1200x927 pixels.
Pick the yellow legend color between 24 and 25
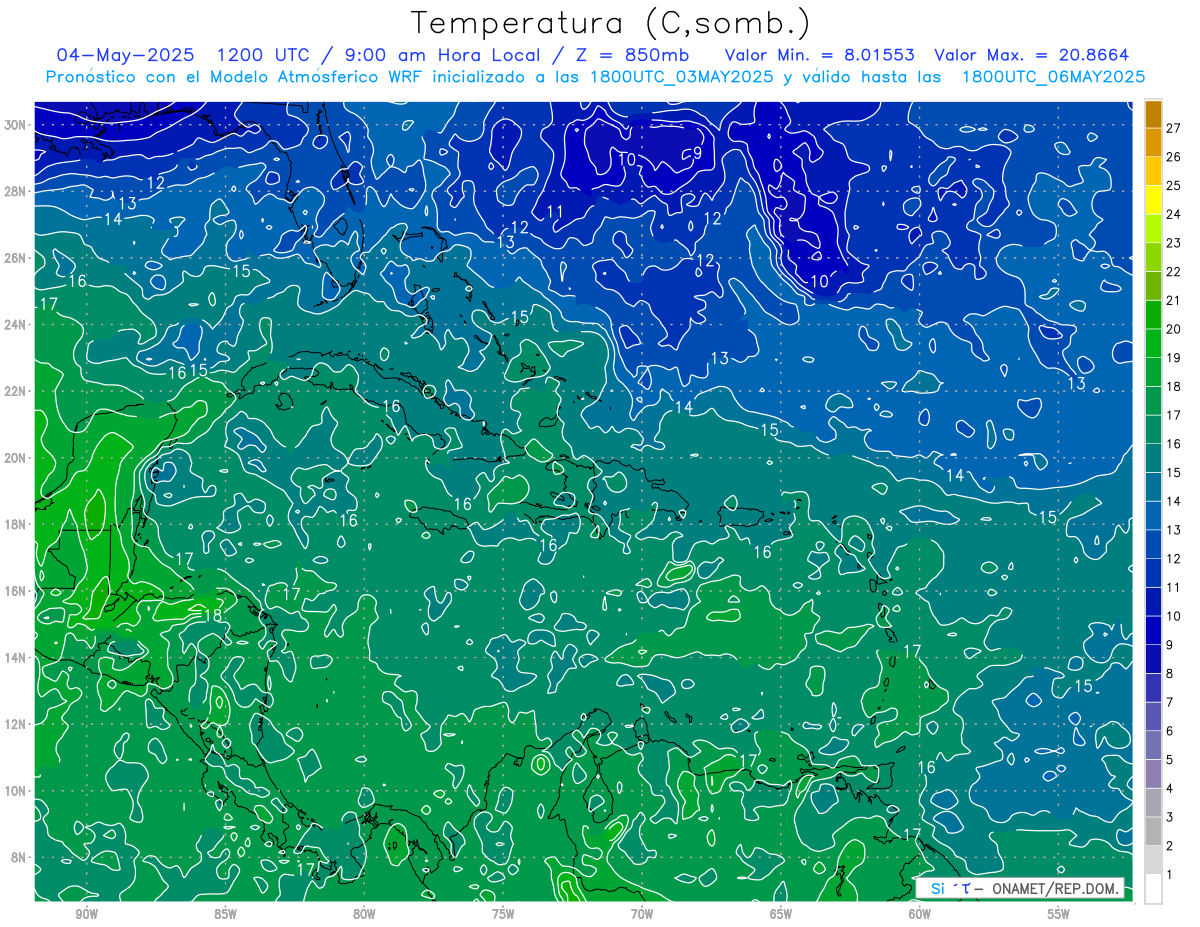tap(1153, 200)
